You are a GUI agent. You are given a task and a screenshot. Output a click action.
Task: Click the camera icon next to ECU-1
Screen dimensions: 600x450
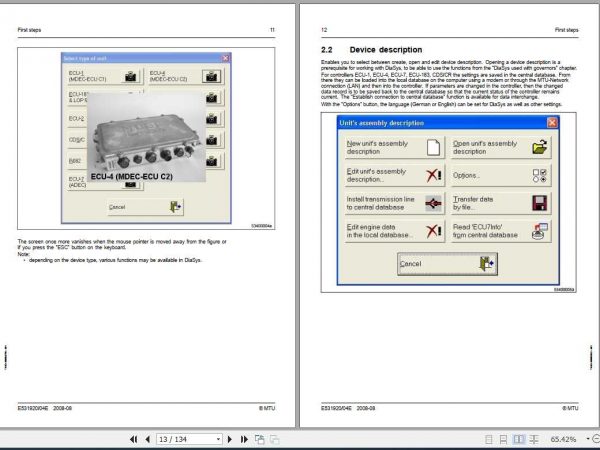pos(130,76)
